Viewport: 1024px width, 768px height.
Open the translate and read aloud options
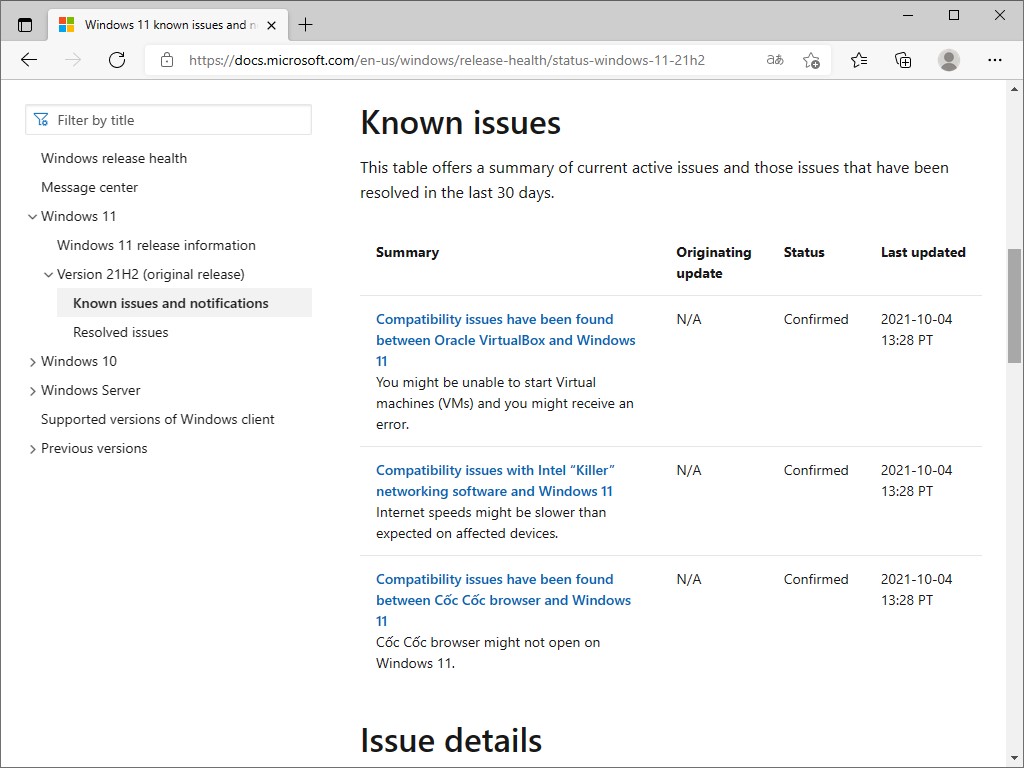[773, 60]
